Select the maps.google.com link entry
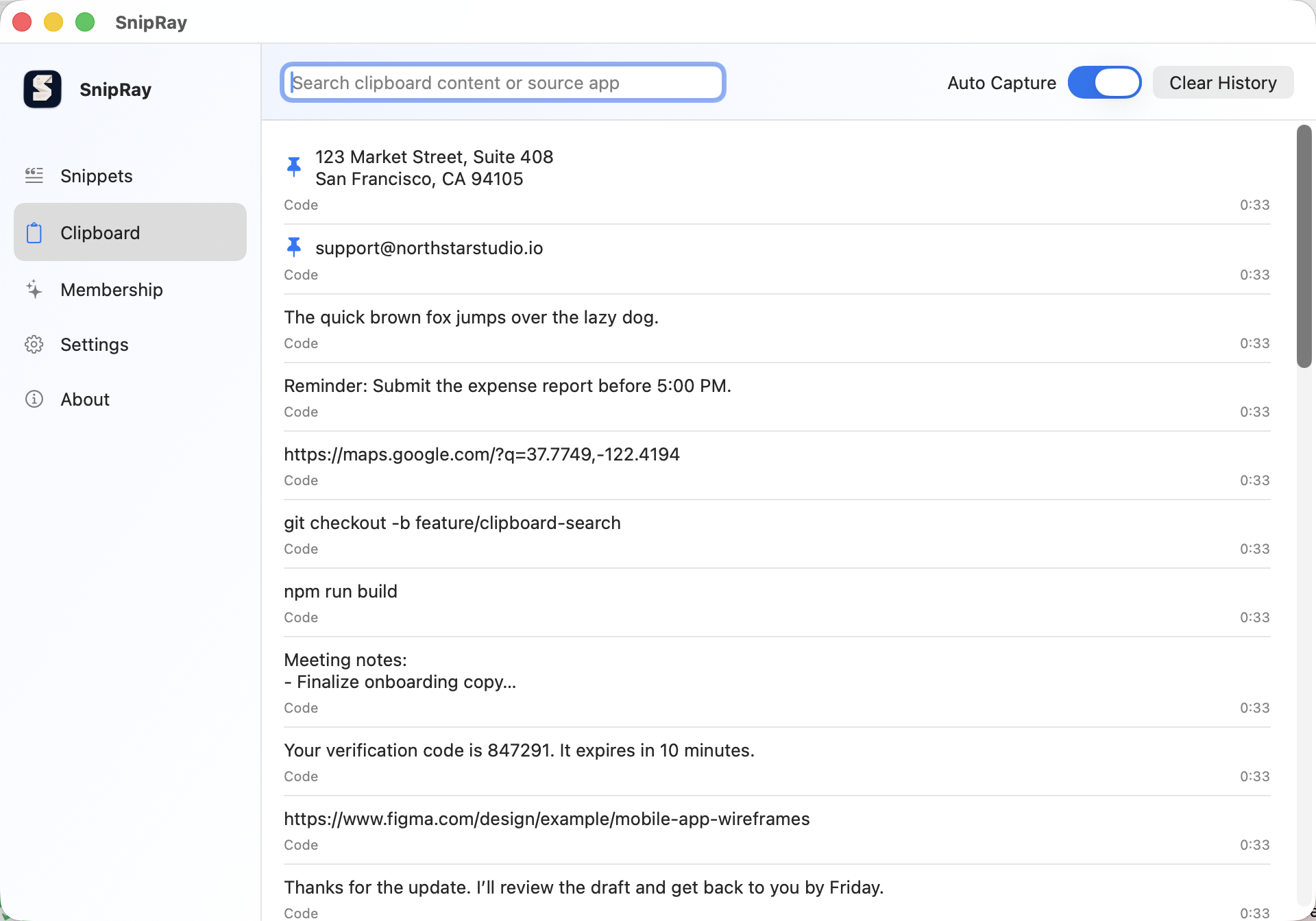The image size is (1316, 921). (777, 466)
